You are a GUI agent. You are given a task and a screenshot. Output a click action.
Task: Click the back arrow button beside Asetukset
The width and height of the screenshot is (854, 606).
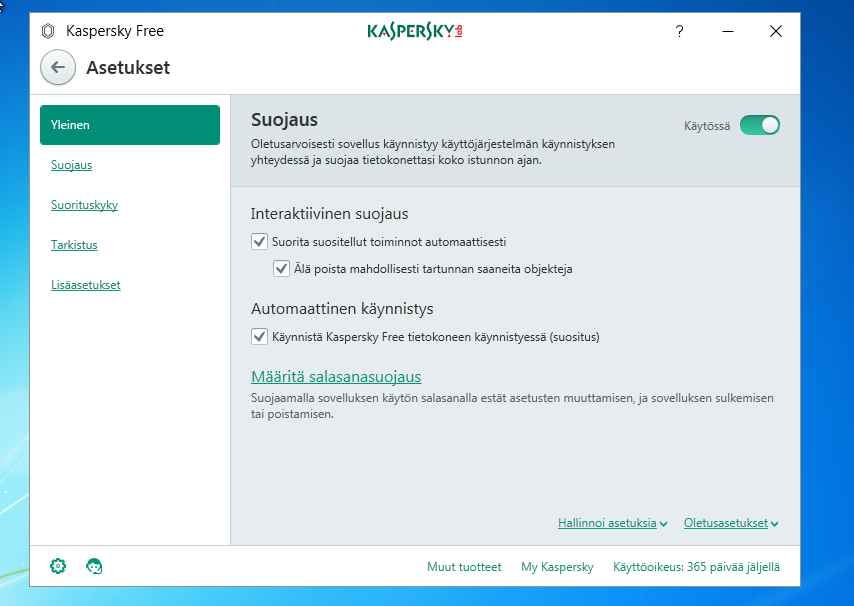pos(58,68)
